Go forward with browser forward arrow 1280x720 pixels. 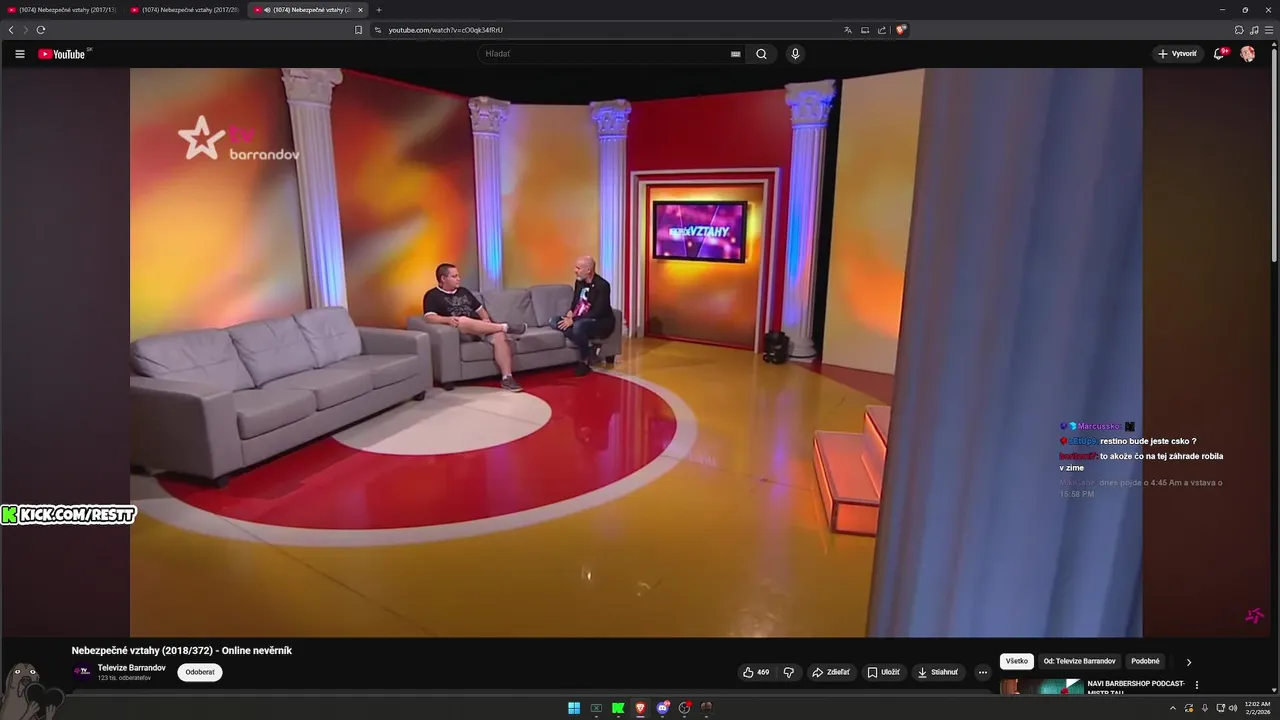pyautogui.click(x=26, y=30)
